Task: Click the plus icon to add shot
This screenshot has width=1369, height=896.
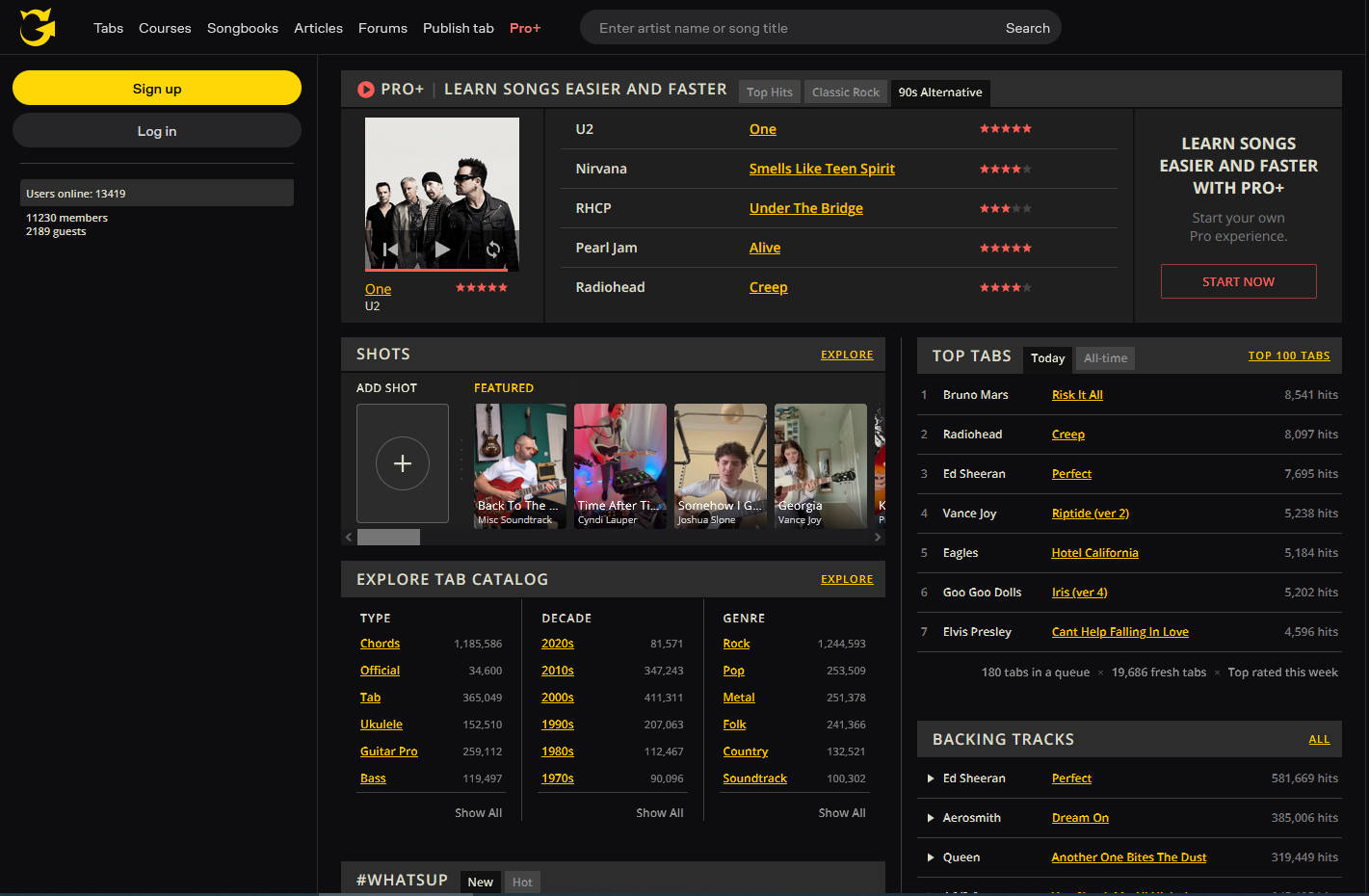Action: [403, 463]
